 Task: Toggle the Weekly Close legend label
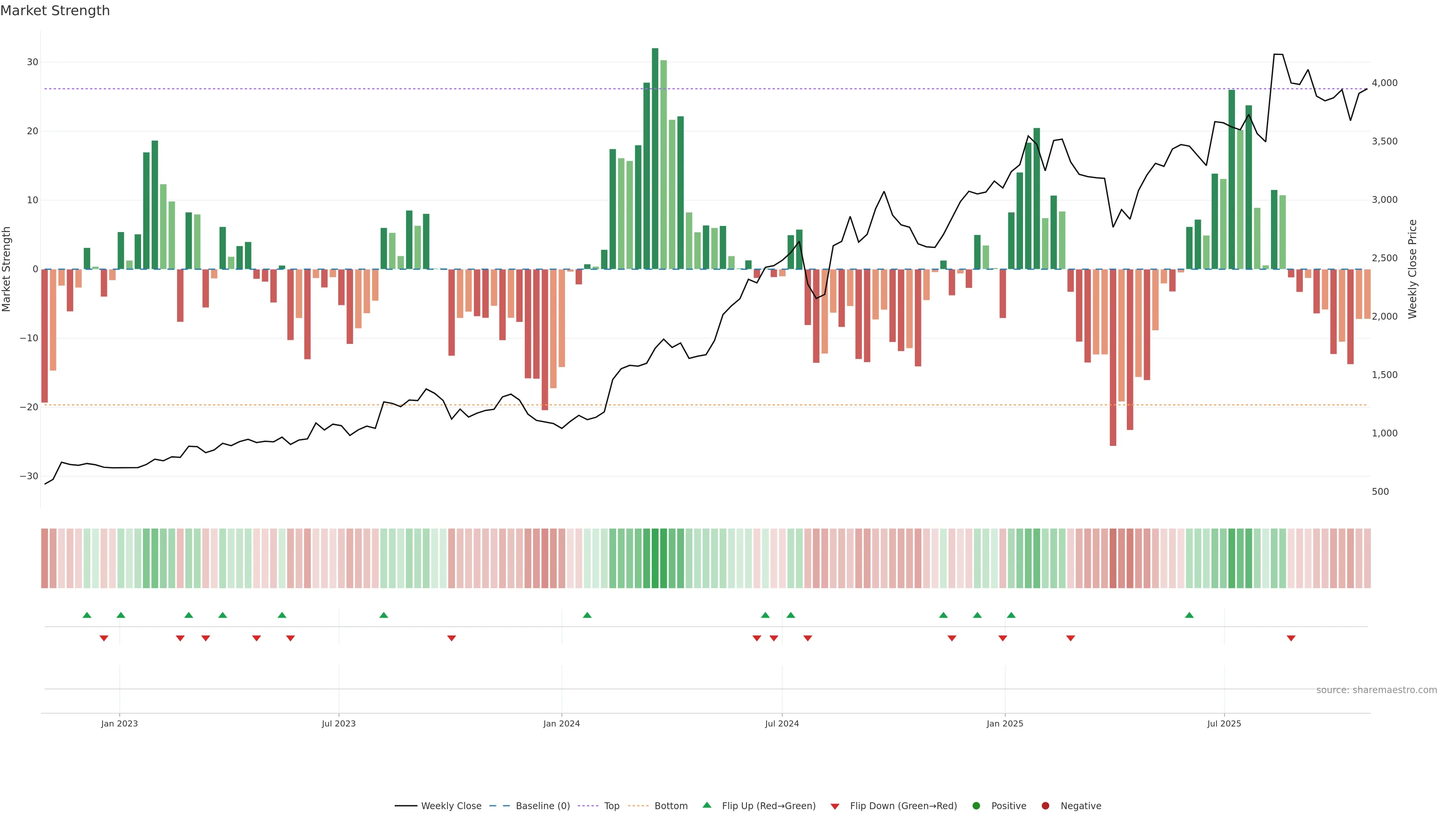(451, 805)
